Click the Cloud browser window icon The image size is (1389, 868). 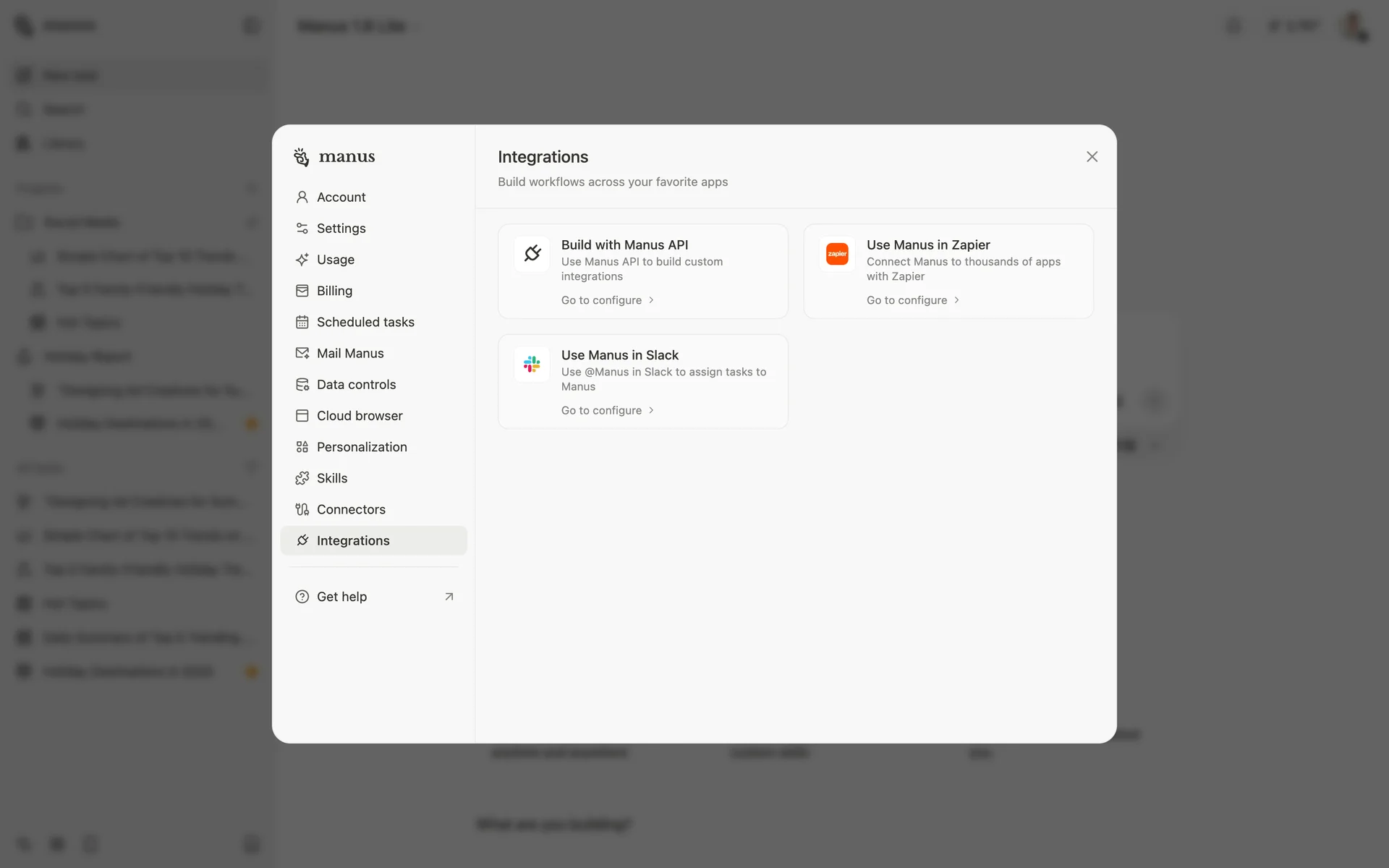click(x=302, y=416)
